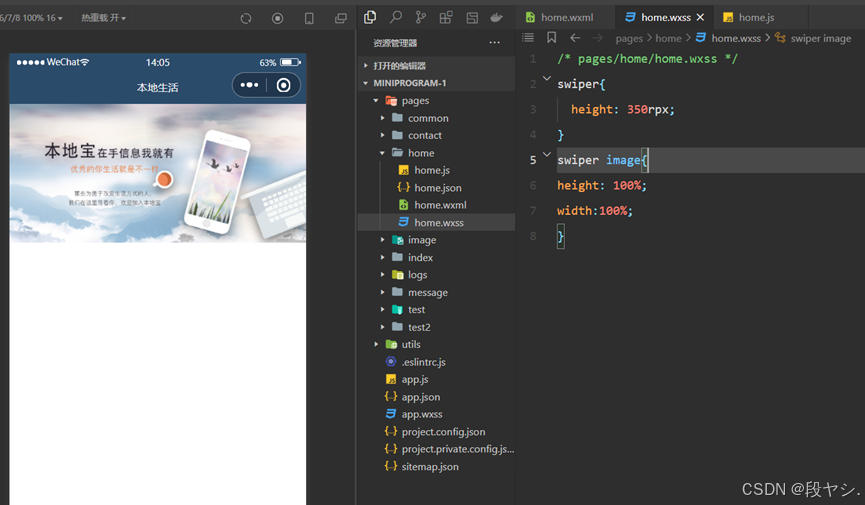865x505 pixels.
Task: Click the explorer more actions ellipsis
Action: tap(494, 42)
